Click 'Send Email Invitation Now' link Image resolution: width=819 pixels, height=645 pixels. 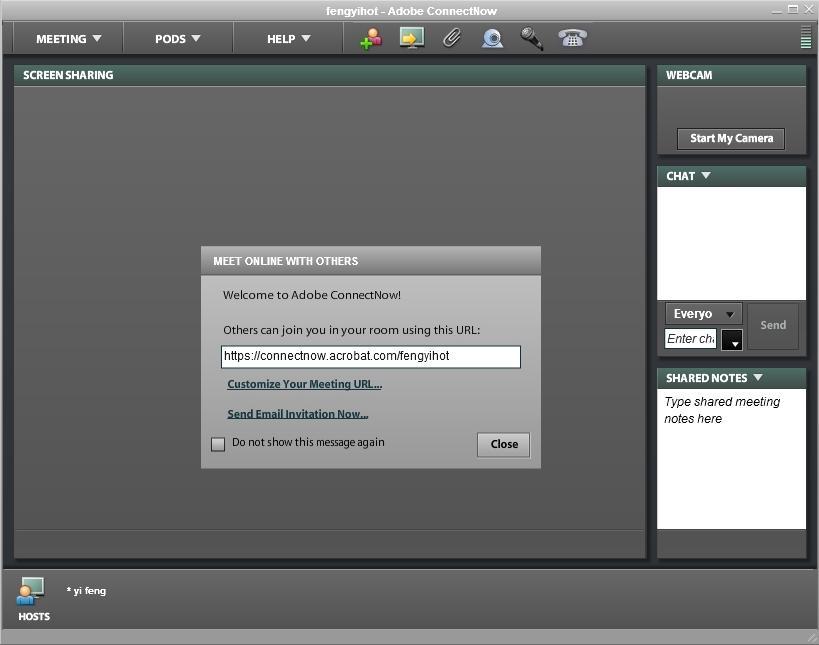point(297,414)
